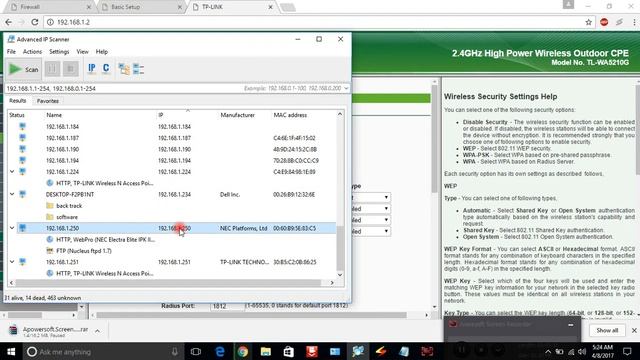Image resolution: width=640 pixels, height=360 pixels.
Task: Bookmark this page with the star icon
Action: (588, 22)
